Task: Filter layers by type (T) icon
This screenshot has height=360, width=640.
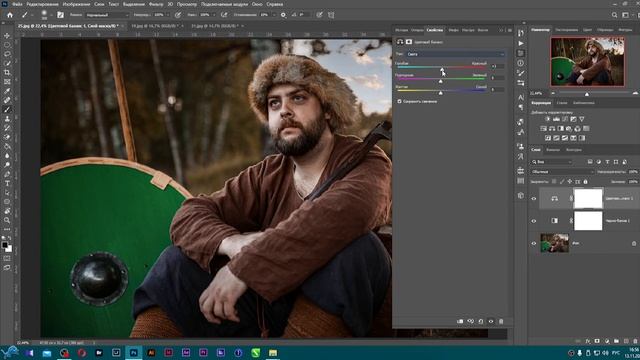Action: (607, 162)
